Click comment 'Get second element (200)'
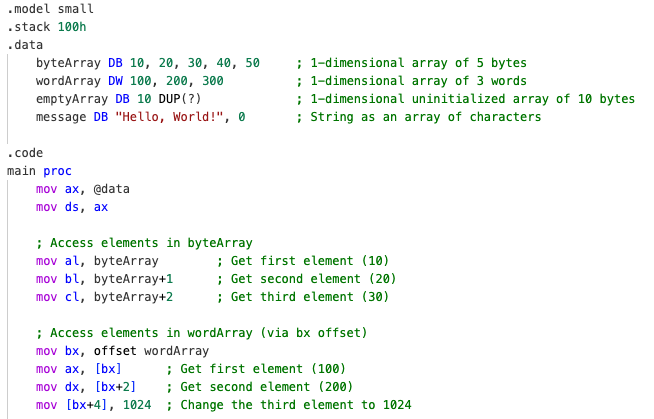The width and height of the screenshot is (654, 419). [266, 387]
